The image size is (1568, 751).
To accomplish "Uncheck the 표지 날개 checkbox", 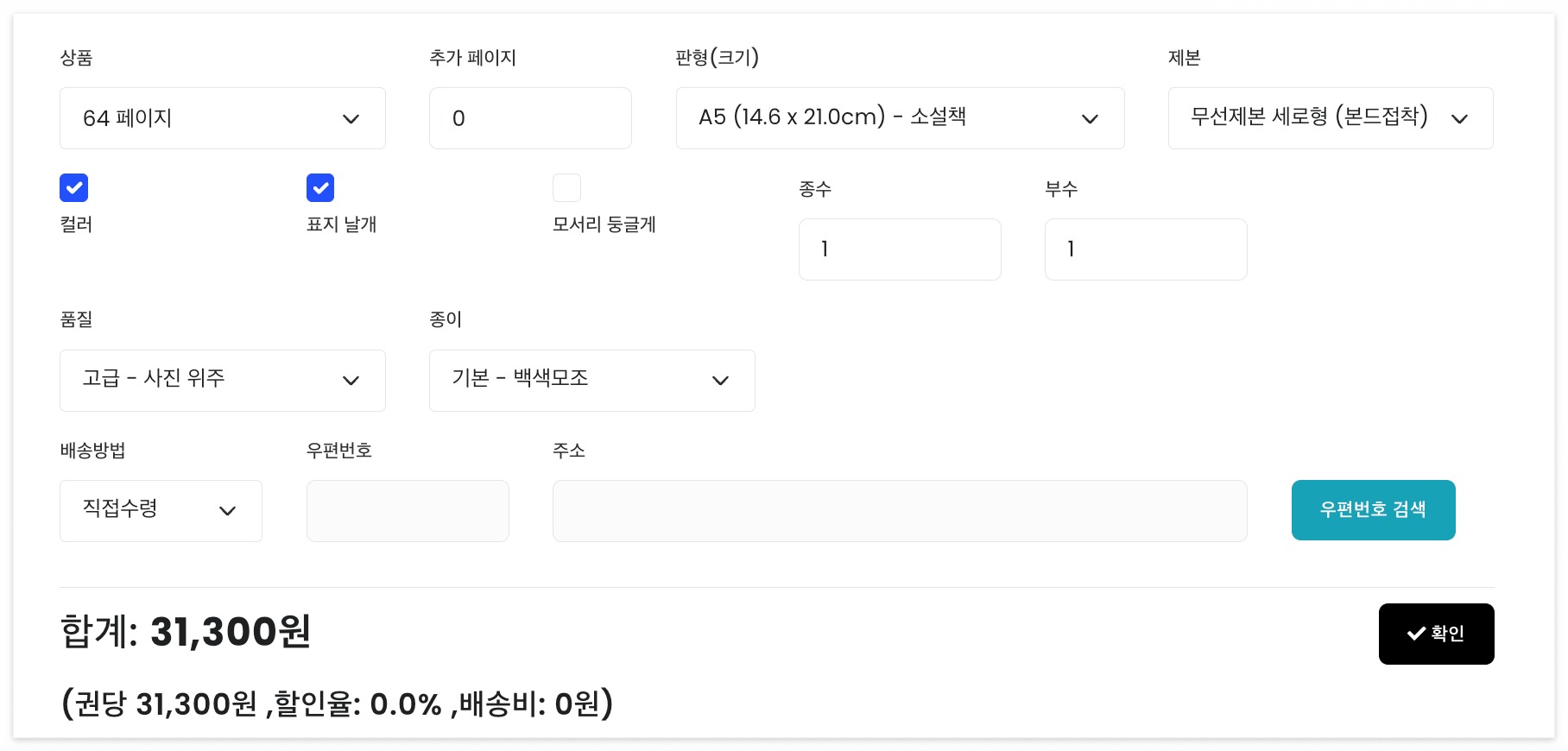I will (320, 187).
